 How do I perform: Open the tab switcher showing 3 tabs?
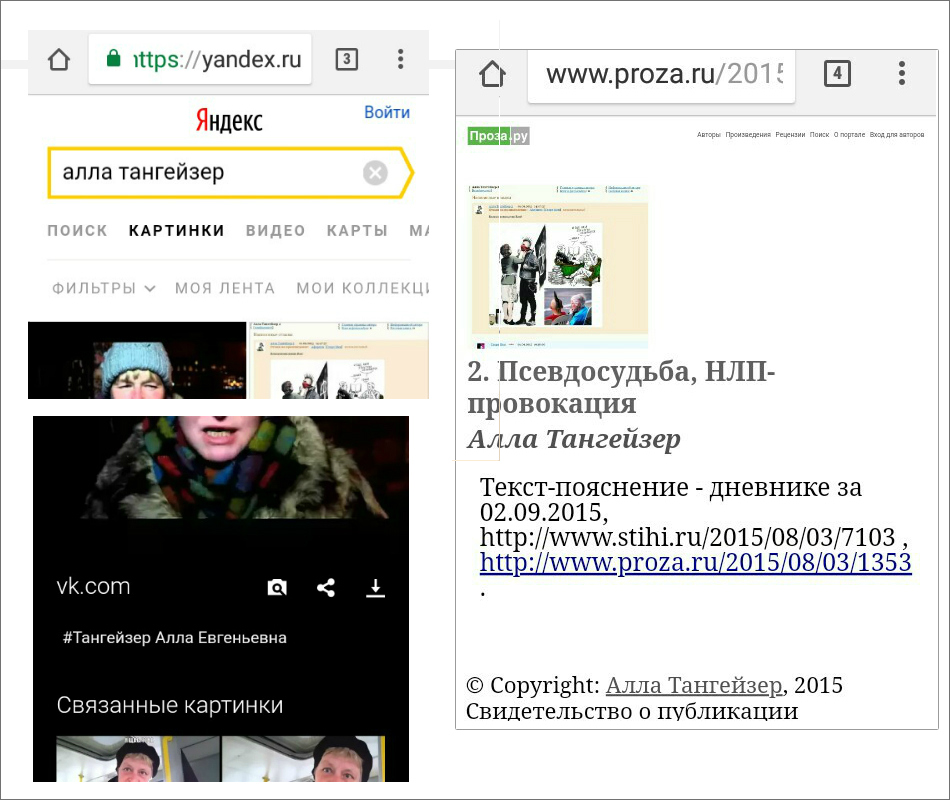coord(347,59)
